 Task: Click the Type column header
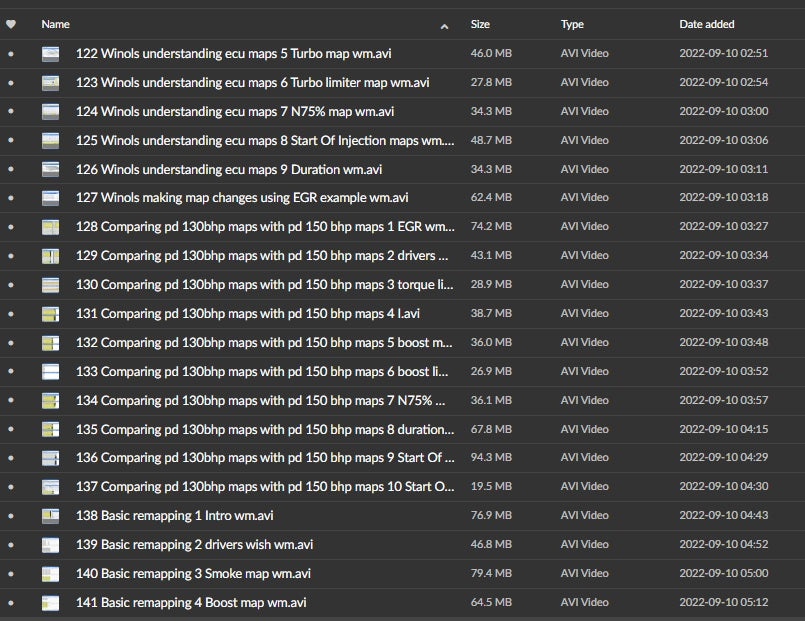pos(572,24)
